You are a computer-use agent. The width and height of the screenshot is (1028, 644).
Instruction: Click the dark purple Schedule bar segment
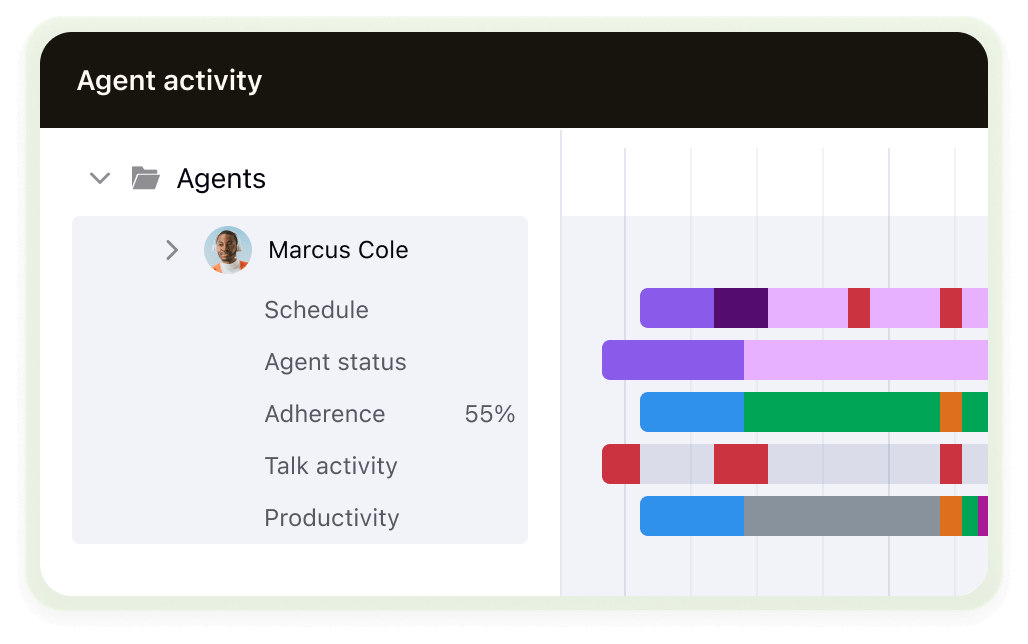tap(740, 310)
